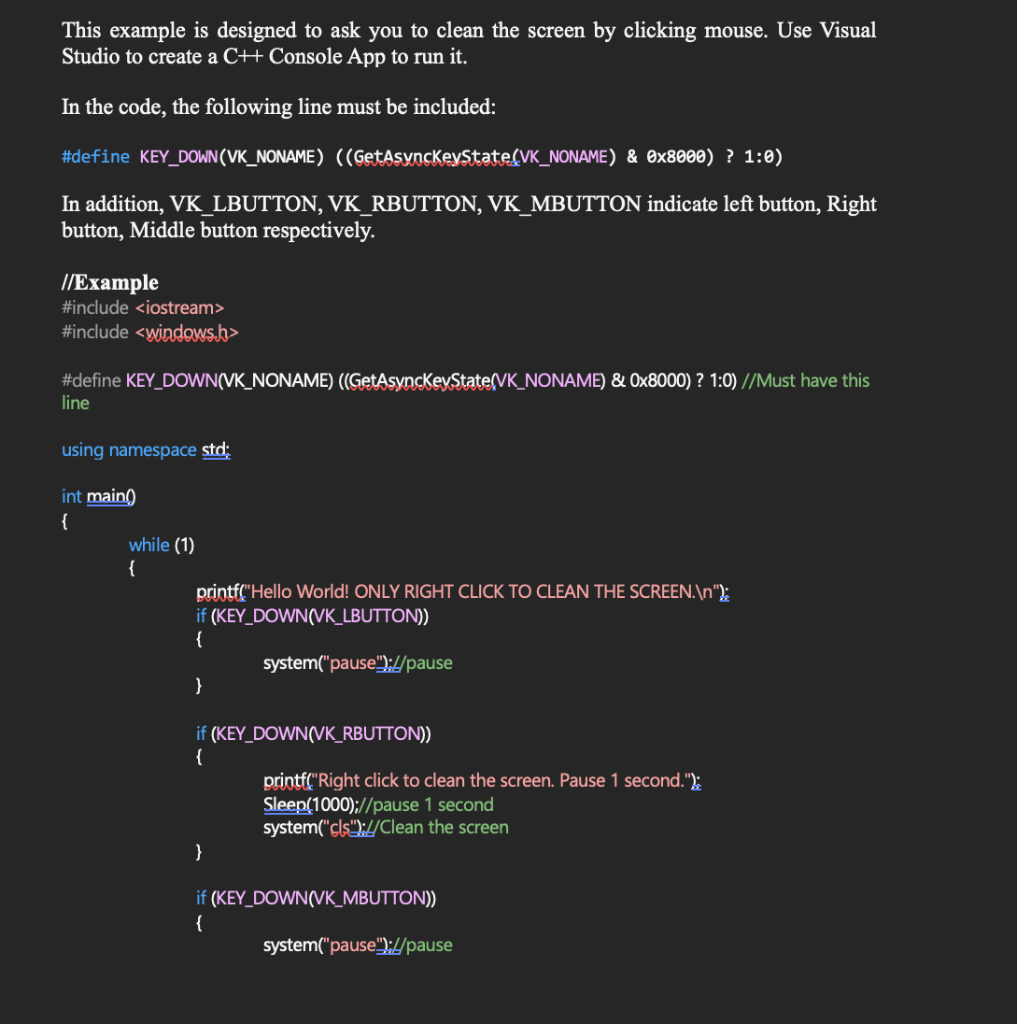Screen dimensions: 1017x1024
Task: Click the #include <iostream> directive
Action: (140, 308)
